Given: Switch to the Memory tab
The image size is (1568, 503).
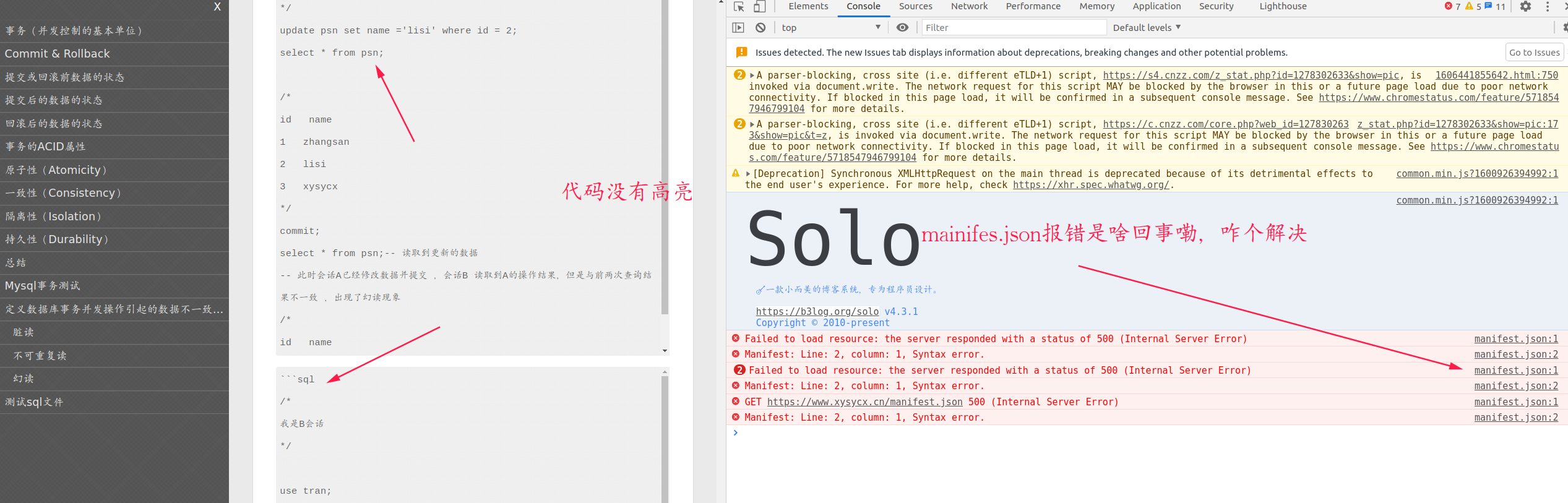Looking at the screenshot, I should pos(1096,6).
